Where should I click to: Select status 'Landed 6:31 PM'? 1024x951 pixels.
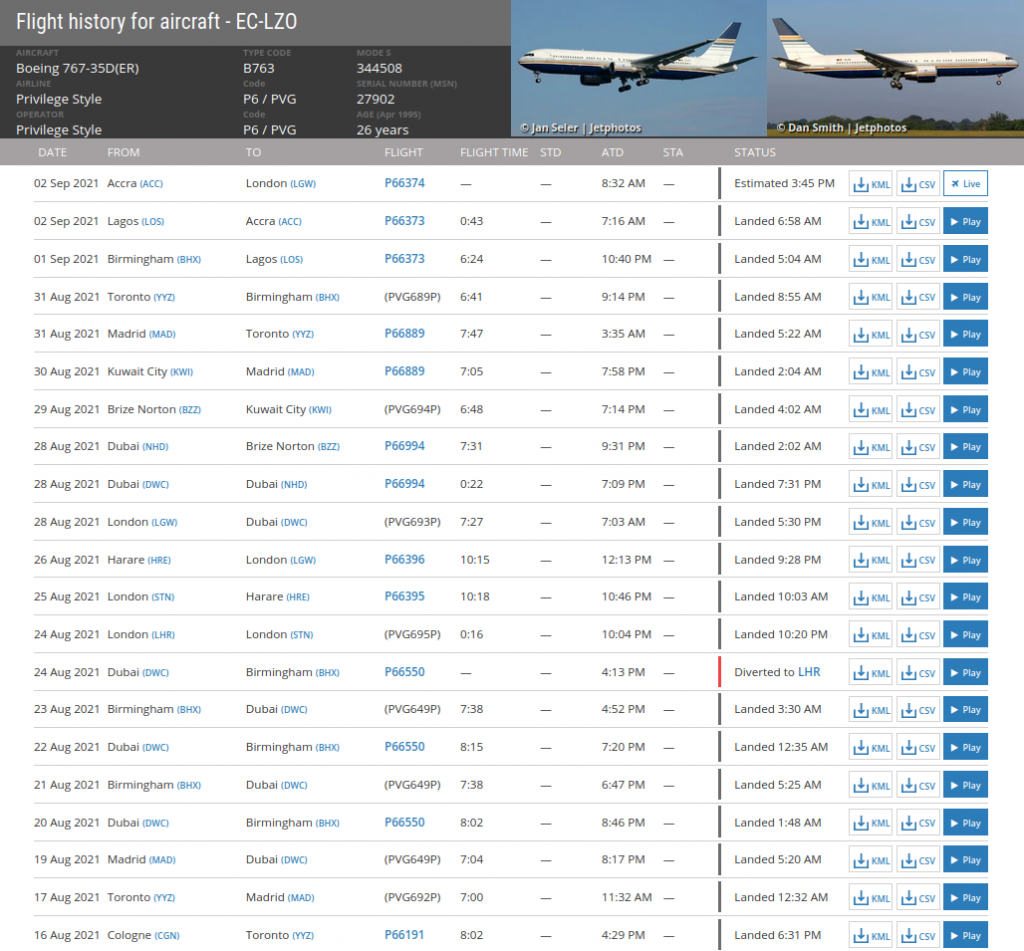tap(778, 935)
